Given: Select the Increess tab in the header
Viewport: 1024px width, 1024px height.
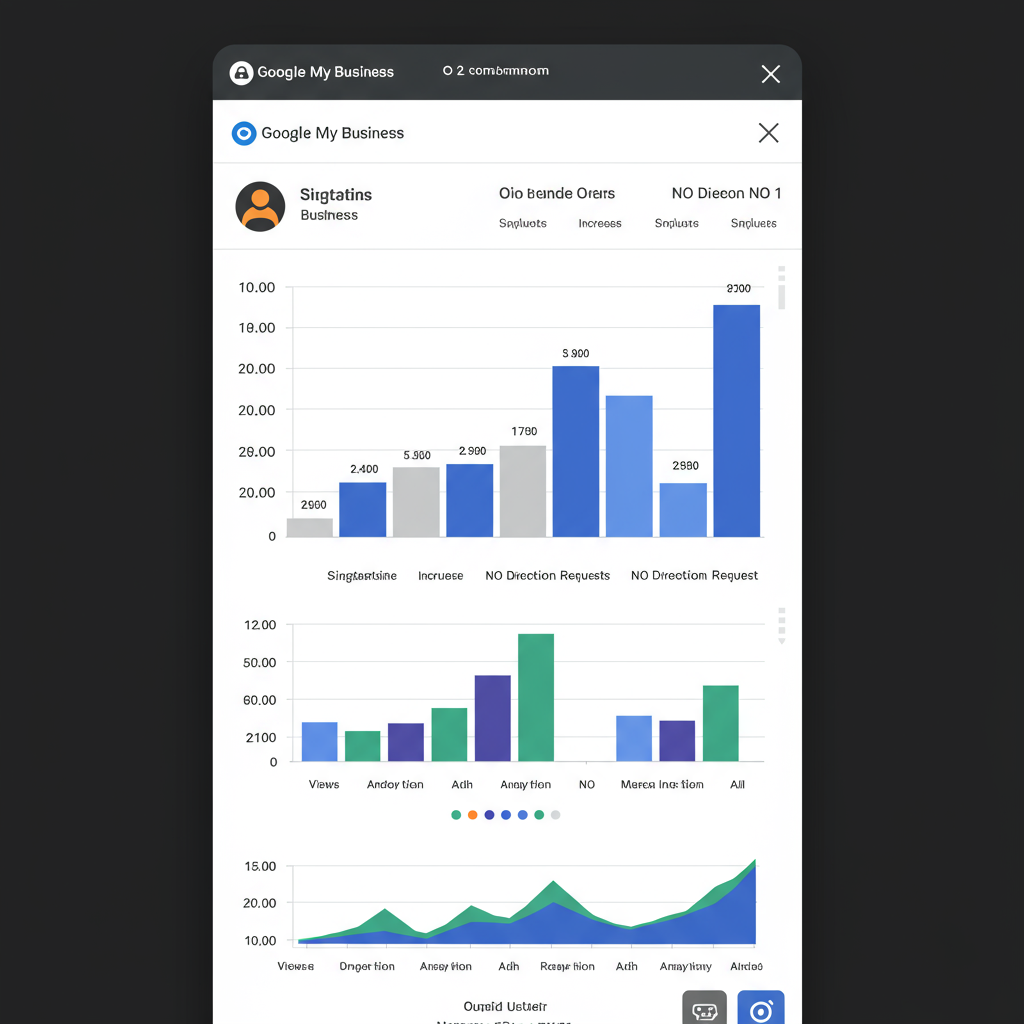Looking at the screenshot, I should click(600, 224).
